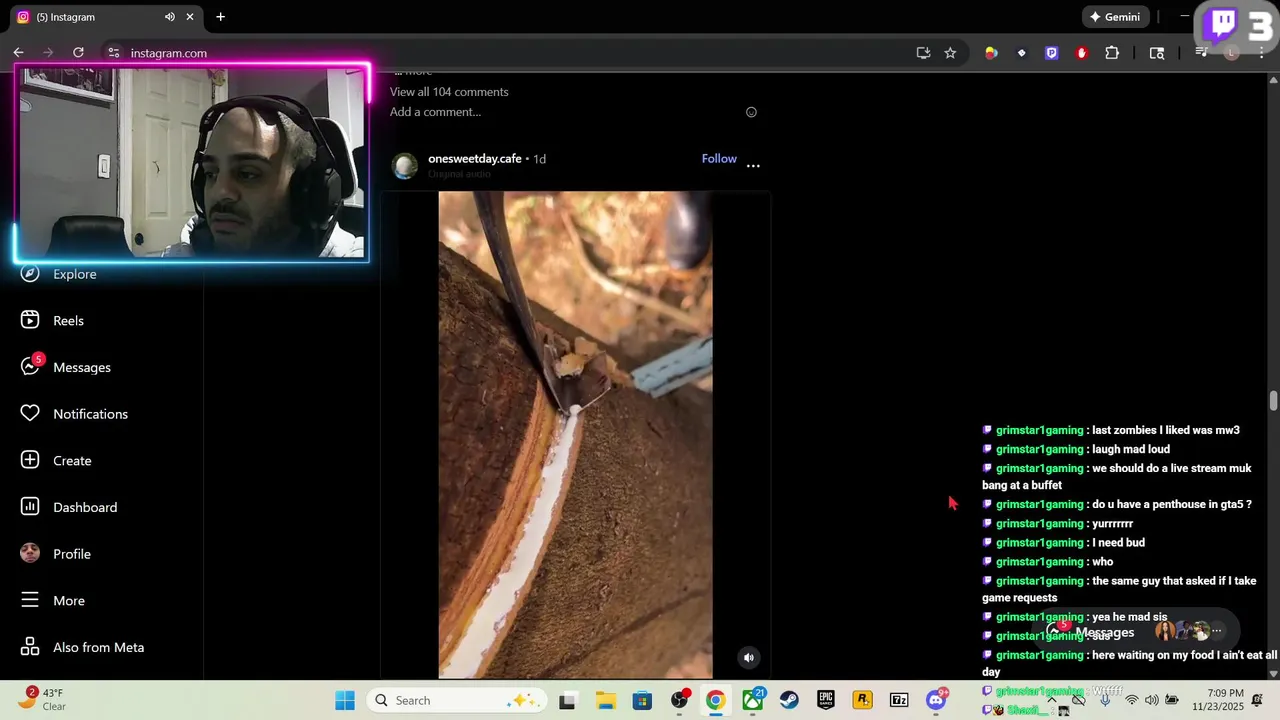Open File Explorer from taskbar
1280x720 pixels.
pyautogui.click(x=605, y=700)
